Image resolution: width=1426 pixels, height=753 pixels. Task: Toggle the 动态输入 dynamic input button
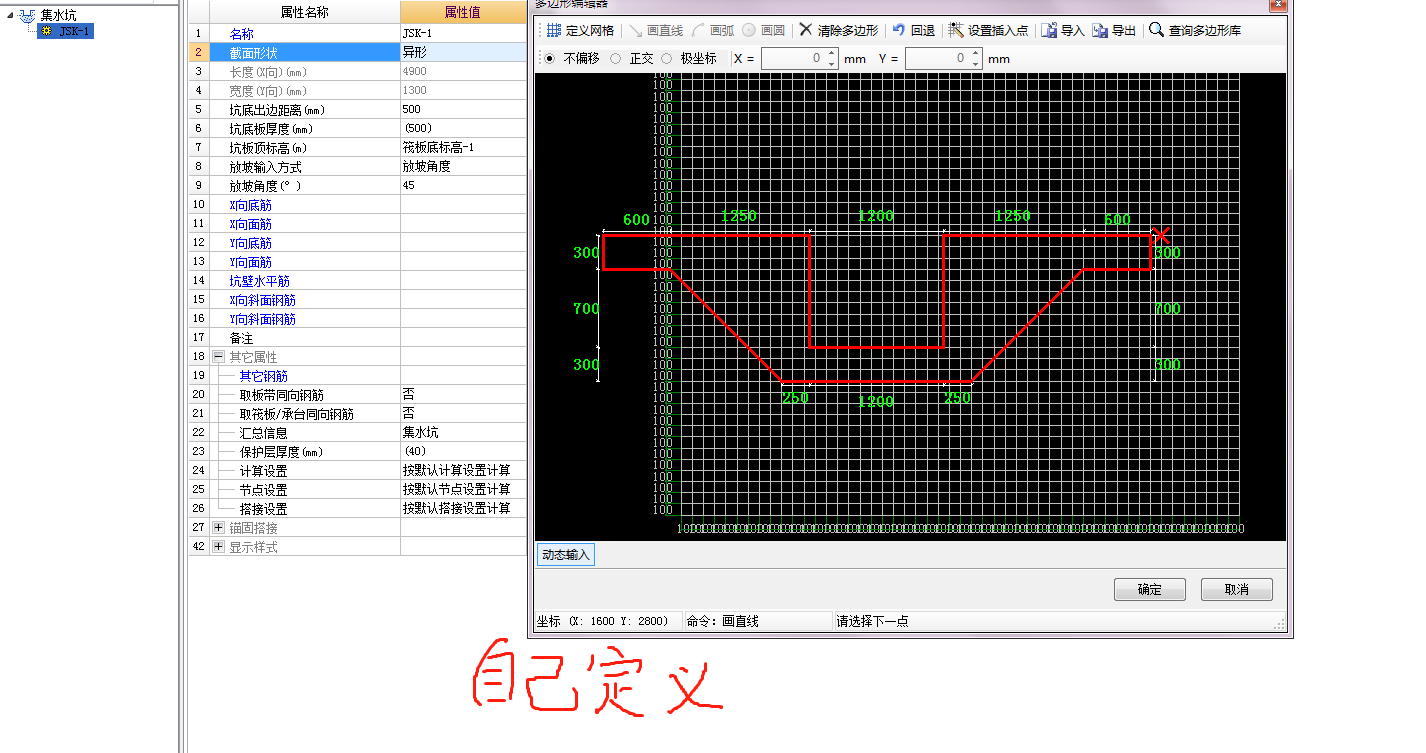click(566, 555)
